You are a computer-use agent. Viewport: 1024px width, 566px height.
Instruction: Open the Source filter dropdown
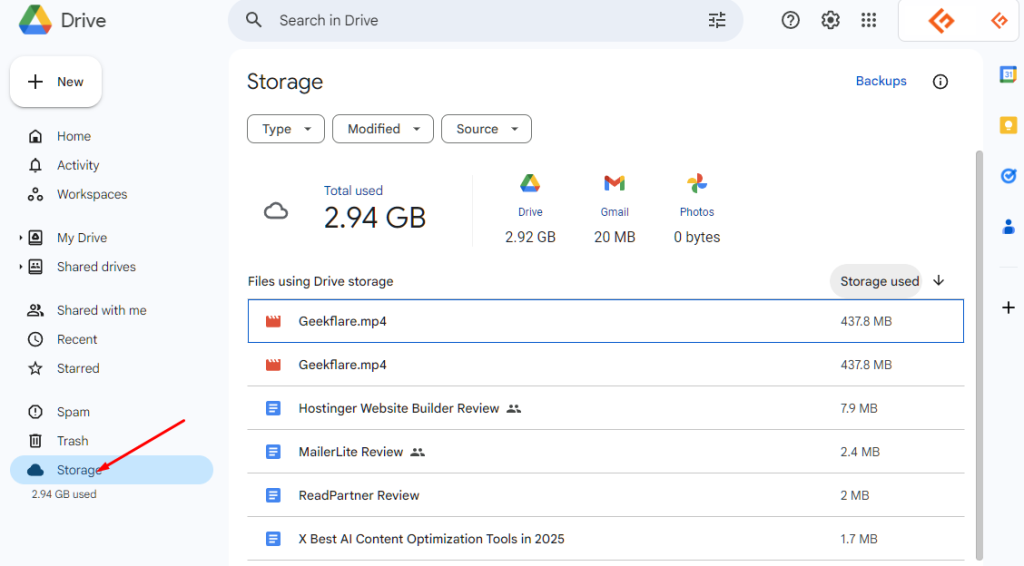486,129
